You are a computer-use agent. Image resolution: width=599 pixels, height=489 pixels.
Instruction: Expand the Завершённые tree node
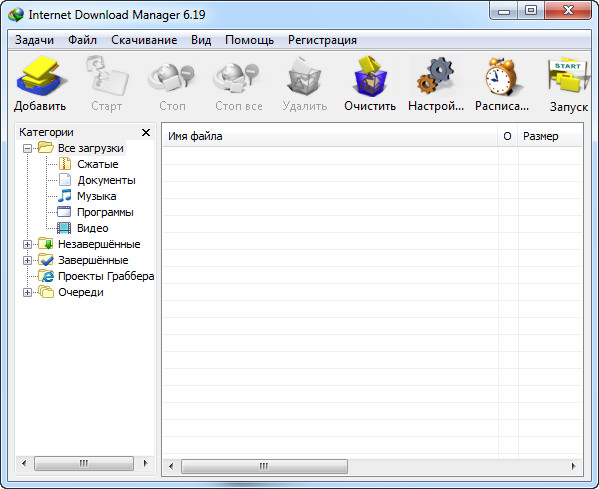[x=27, y=261]
